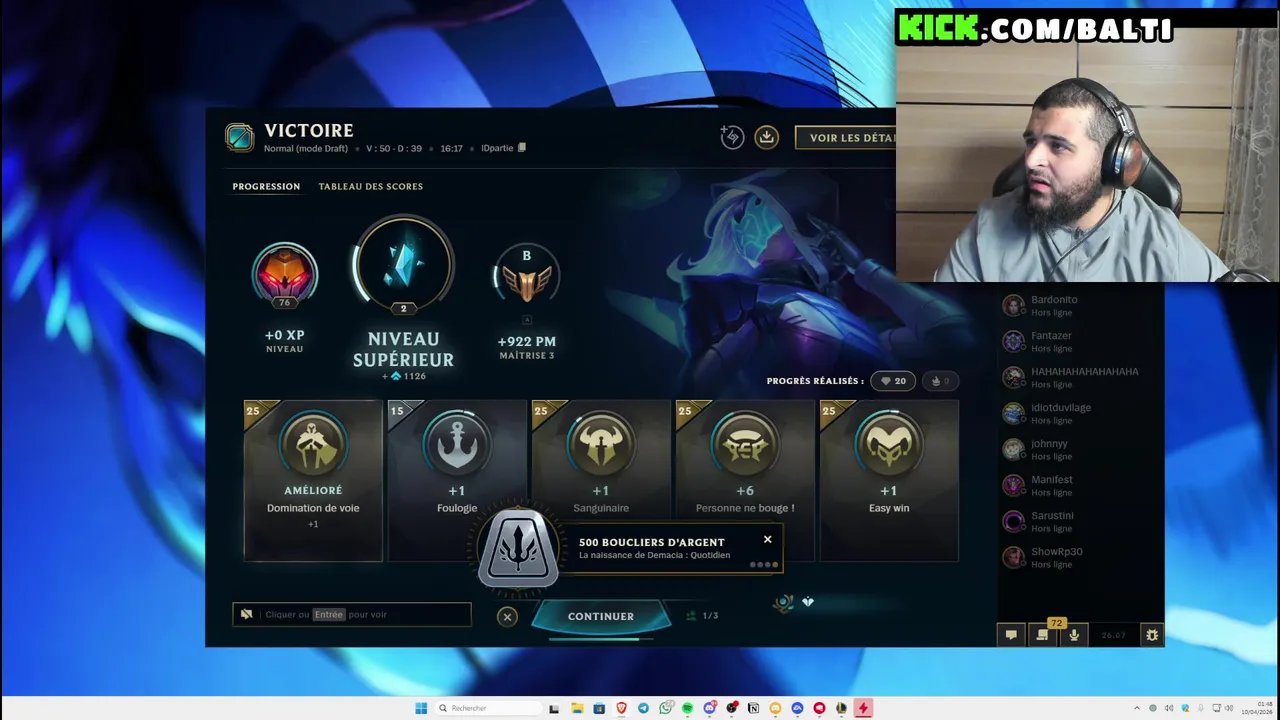Open missions icon with 72 badge
Viewport: 1280px width, 720px height.
[x=1043, y=634]
